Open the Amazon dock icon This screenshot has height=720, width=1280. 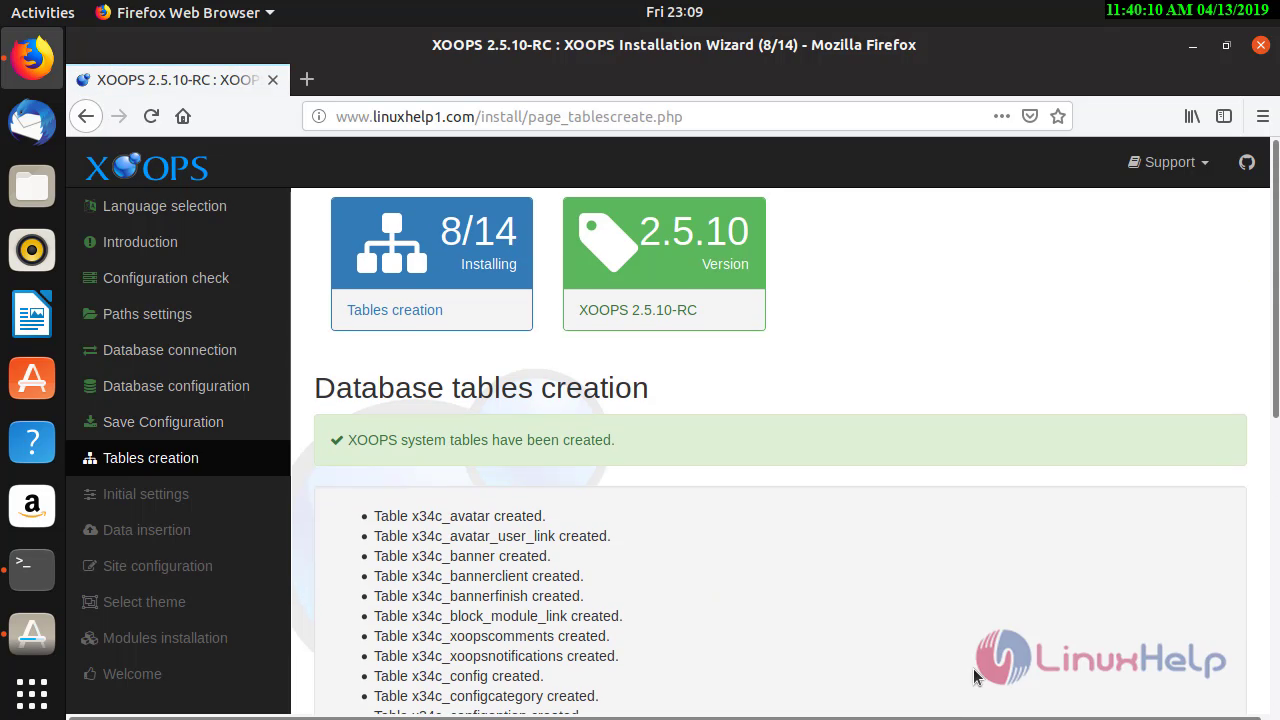point(32,507)
